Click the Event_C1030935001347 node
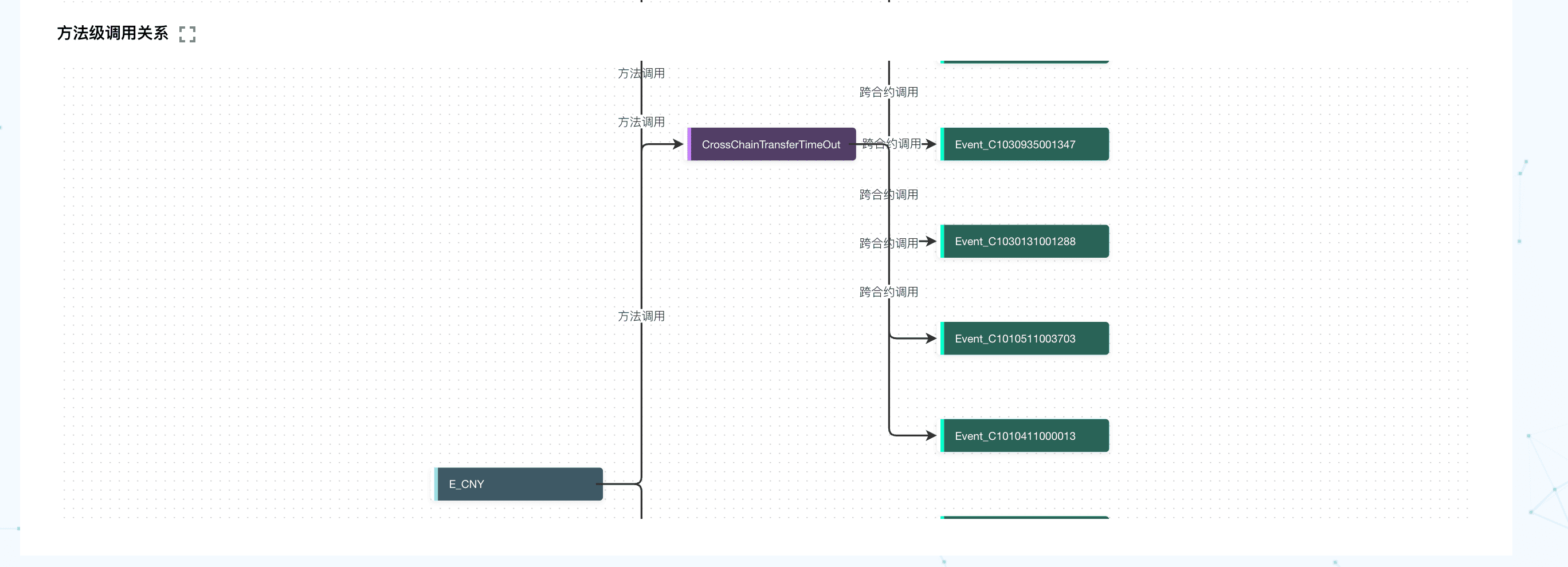The width and height of the screenshot is (1568, 567). [1025, 144]
